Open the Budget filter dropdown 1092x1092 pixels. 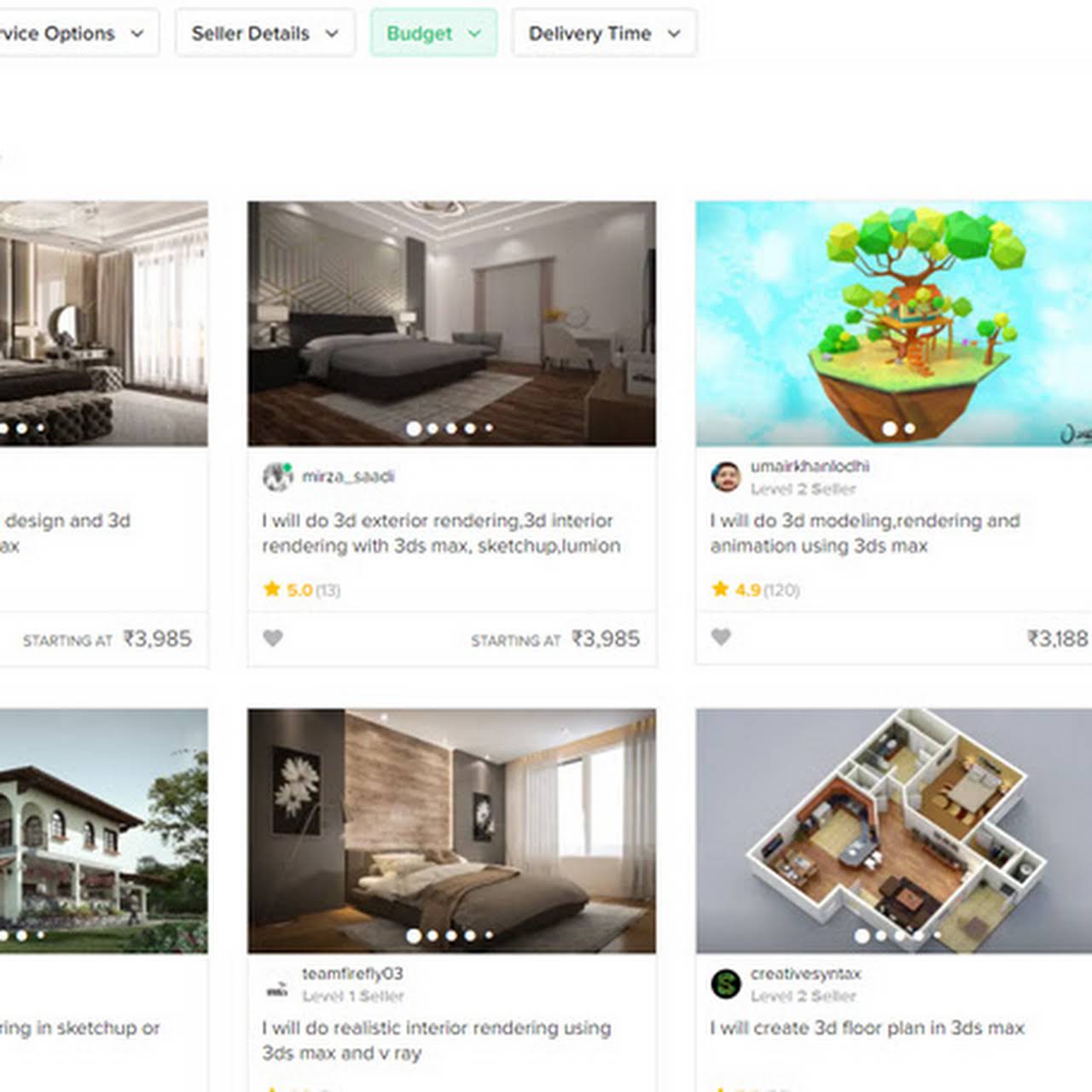pyautogui.click(x=433, y=33)
